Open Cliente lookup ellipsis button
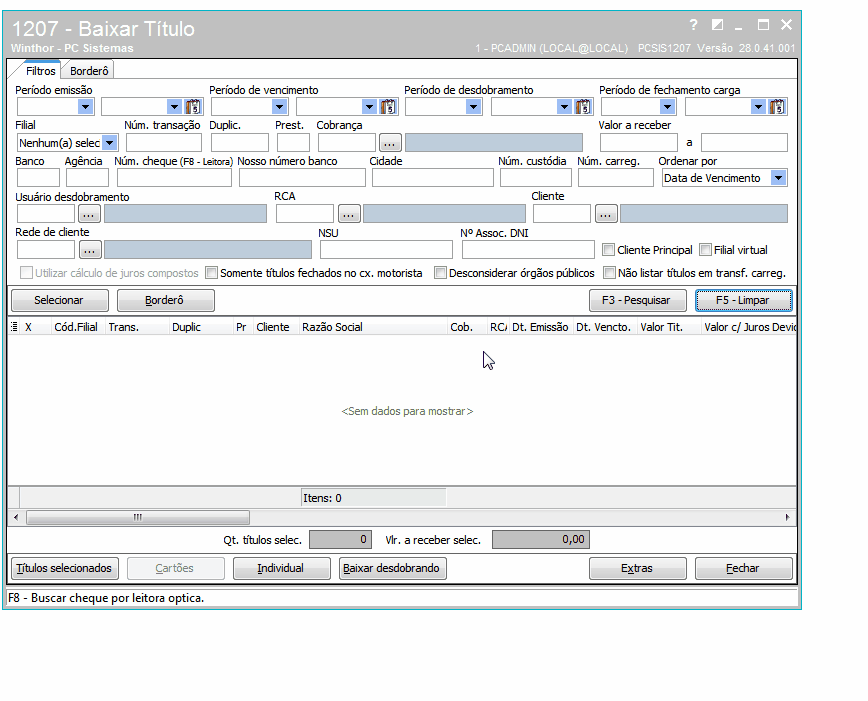Viewport: 868px width, 701px height. (606, 214)
